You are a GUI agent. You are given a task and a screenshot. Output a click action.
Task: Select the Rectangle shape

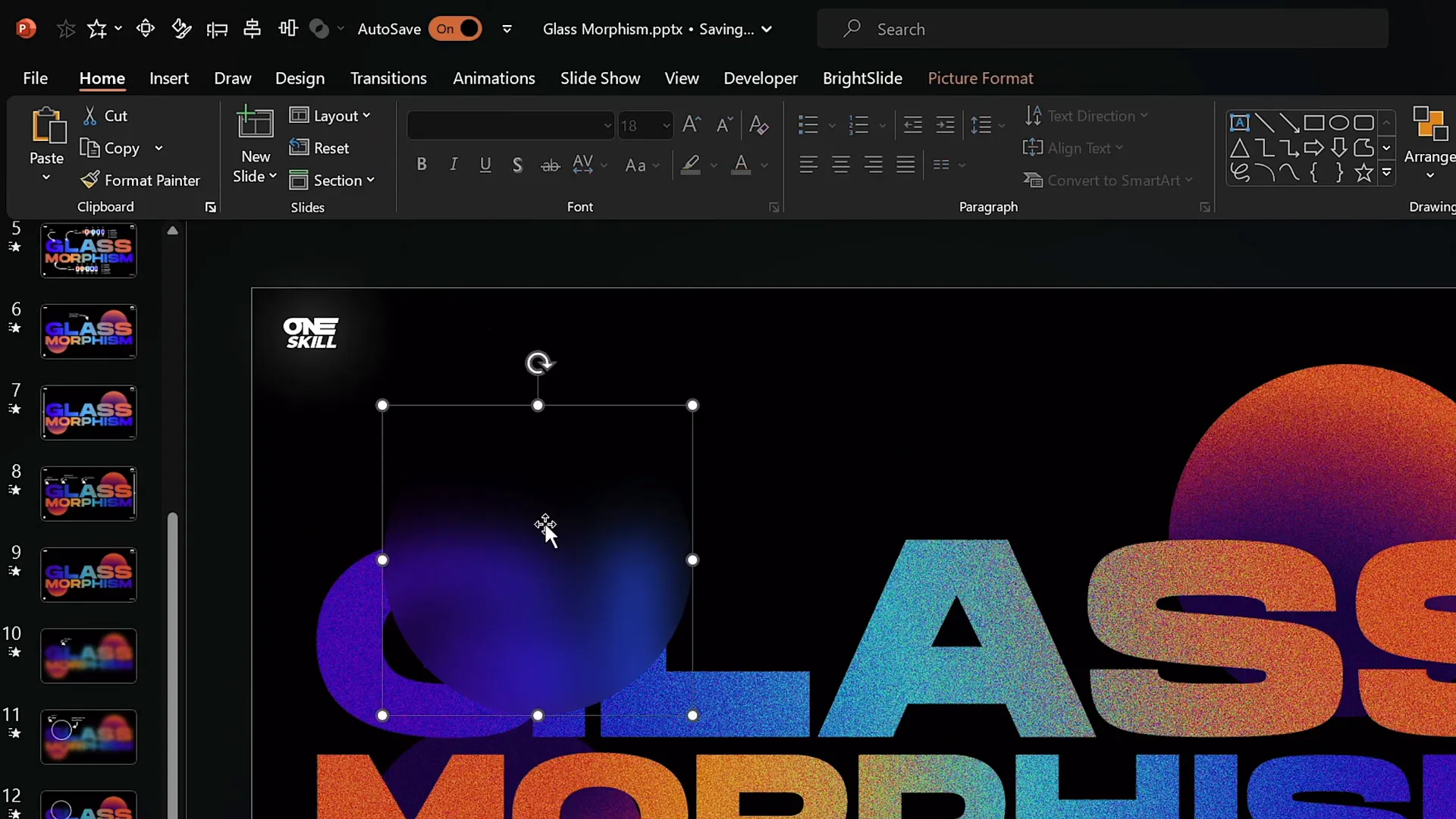(x=1314, y=123)
